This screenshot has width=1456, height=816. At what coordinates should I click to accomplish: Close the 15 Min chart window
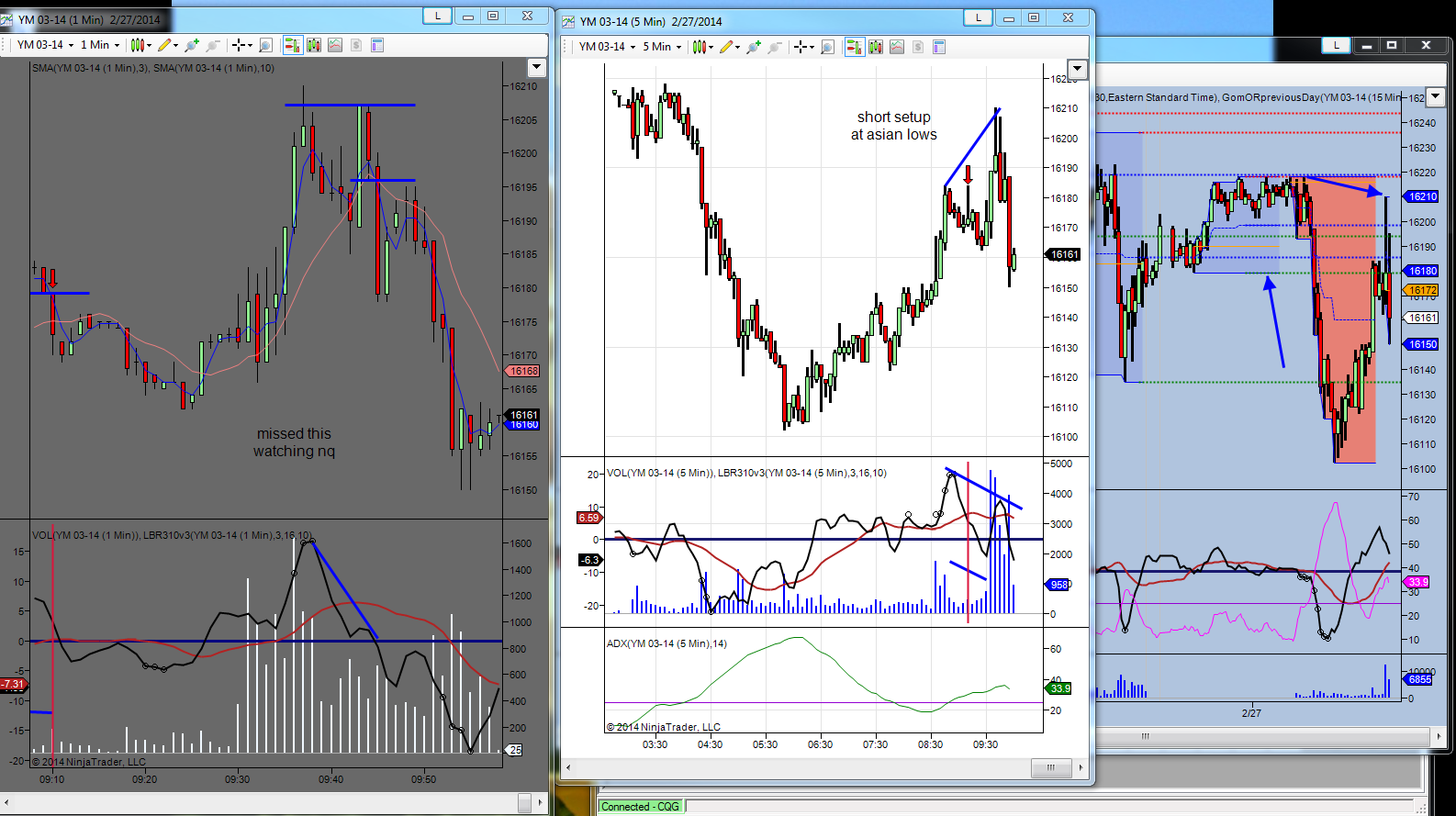coord(1426,45)
